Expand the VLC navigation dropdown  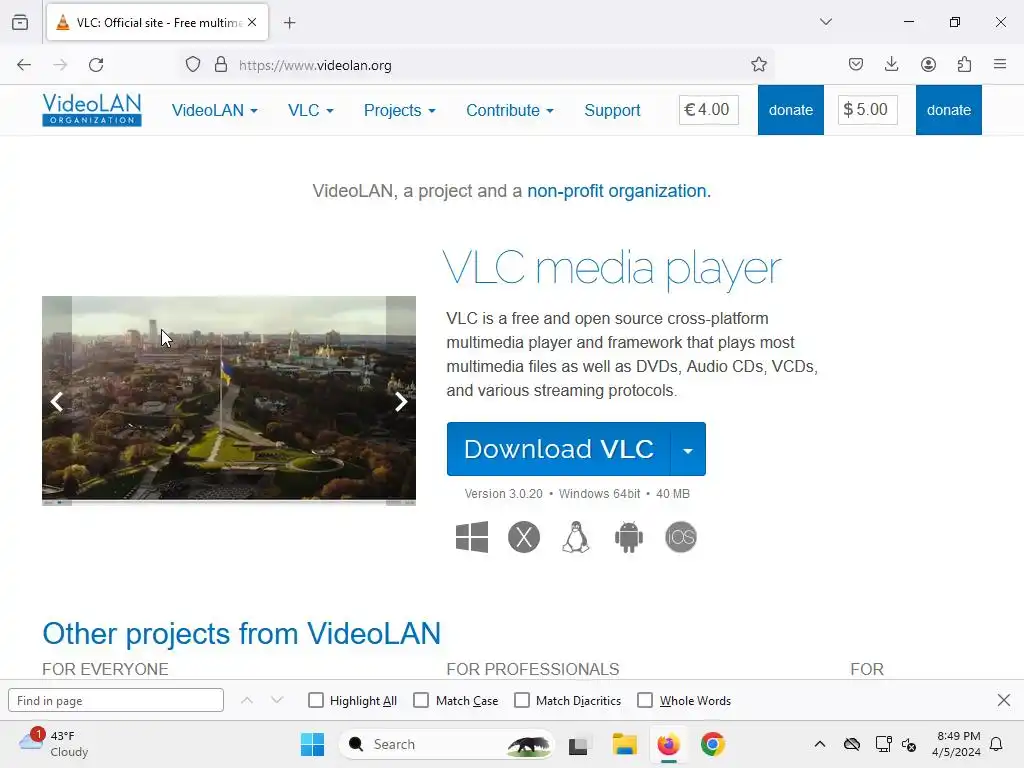coord(311,110)
